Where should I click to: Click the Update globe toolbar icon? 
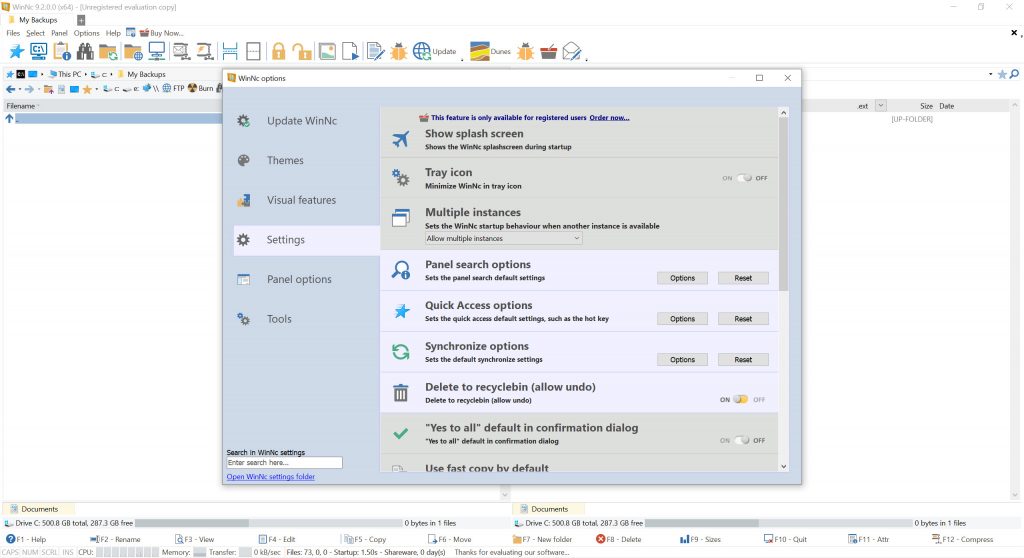click(x=434, y=52)
